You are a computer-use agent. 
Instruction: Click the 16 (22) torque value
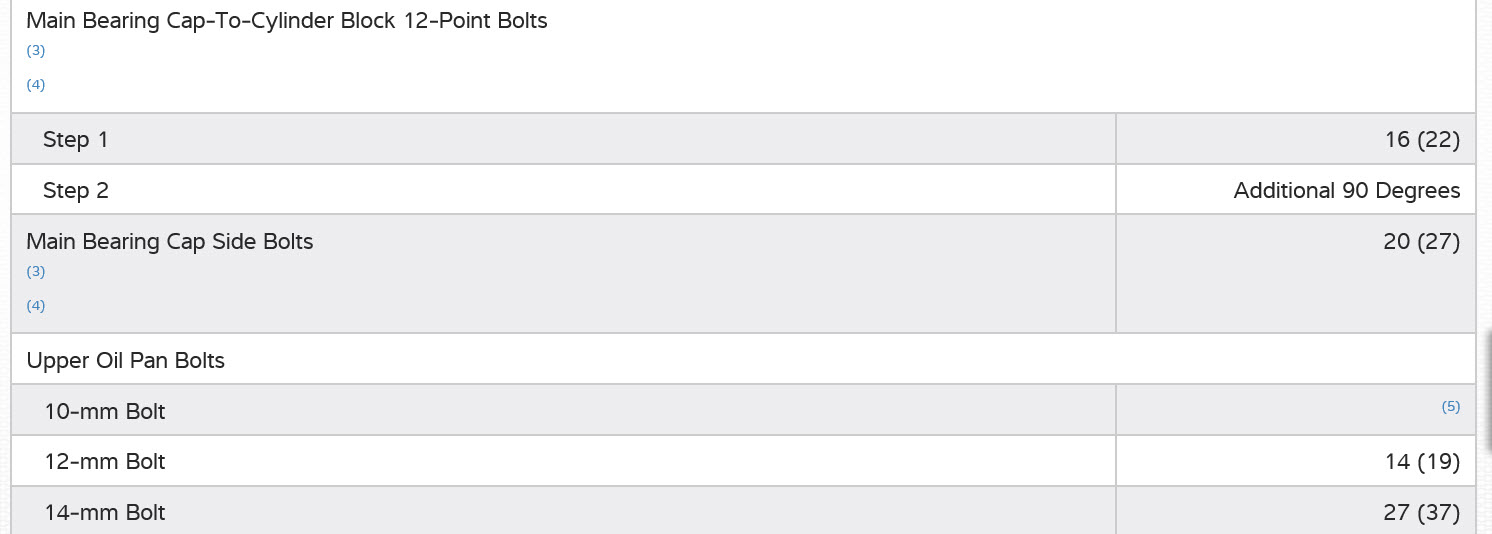click(x=1421, y=140)
